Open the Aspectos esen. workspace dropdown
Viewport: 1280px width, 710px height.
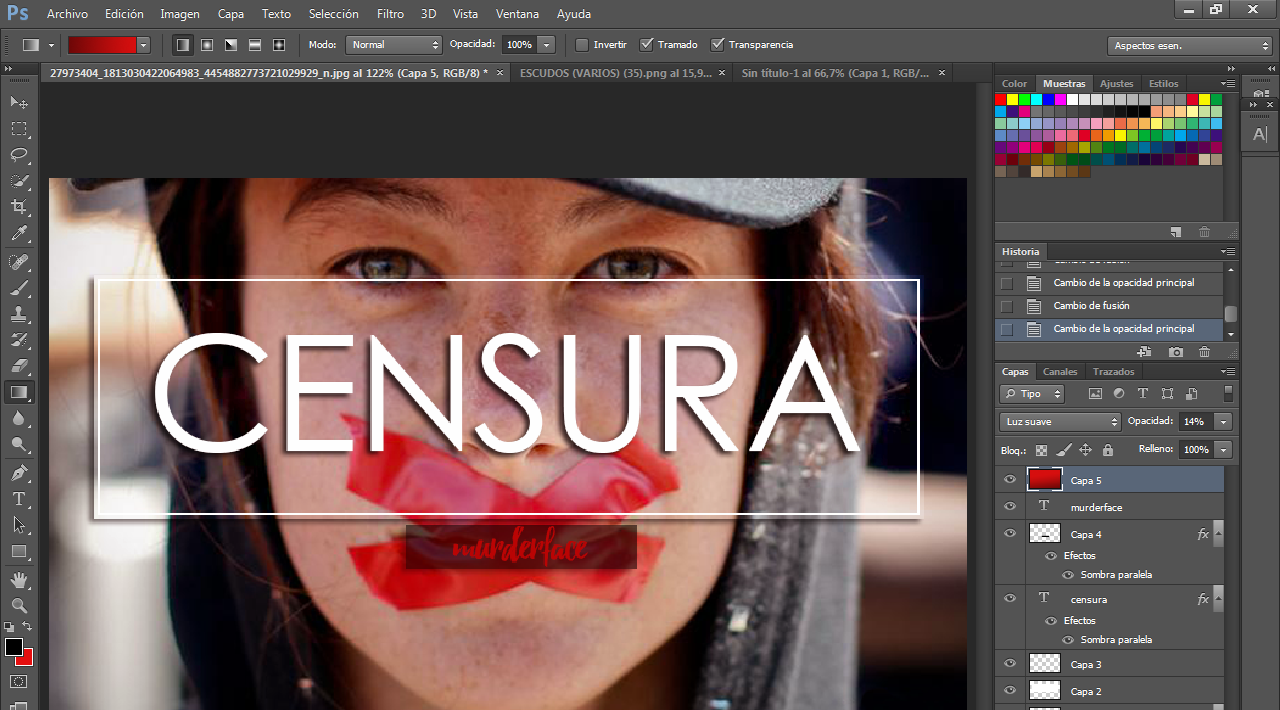click(1189, 46)
